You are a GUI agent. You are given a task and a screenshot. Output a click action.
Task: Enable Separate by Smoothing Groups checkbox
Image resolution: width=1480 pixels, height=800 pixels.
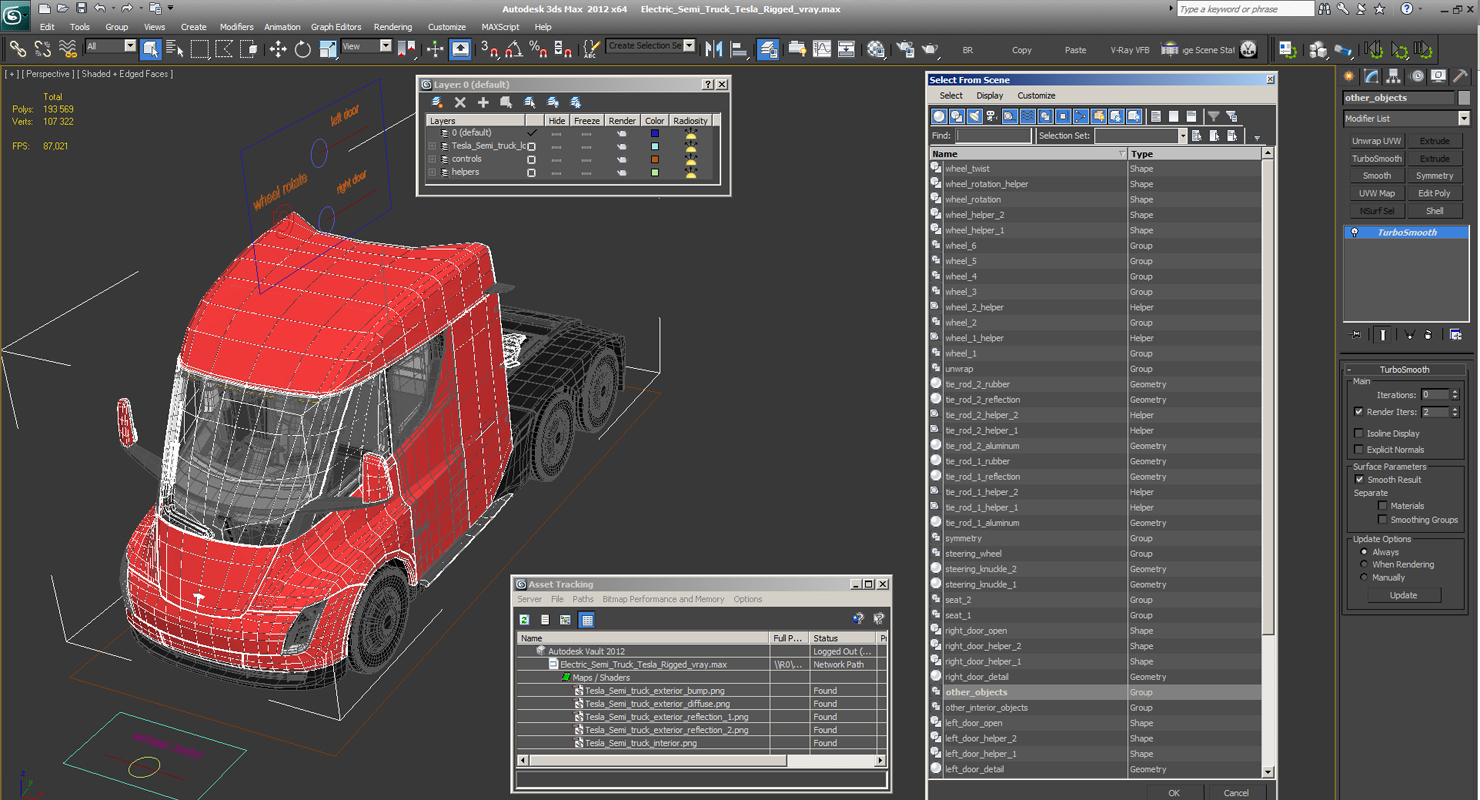(1382, 520)
